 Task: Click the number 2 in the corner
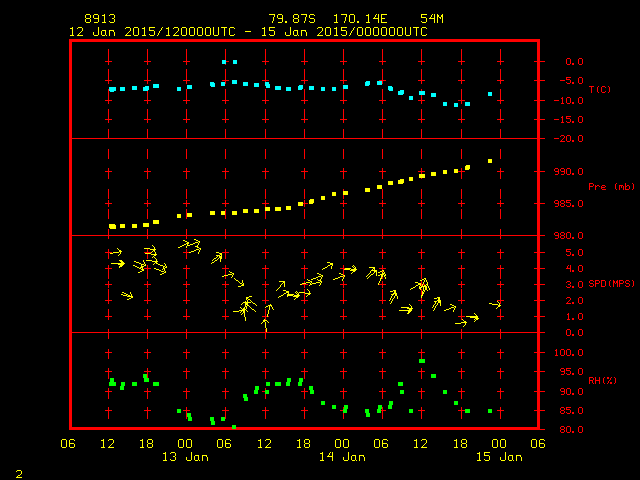point(19,474)
